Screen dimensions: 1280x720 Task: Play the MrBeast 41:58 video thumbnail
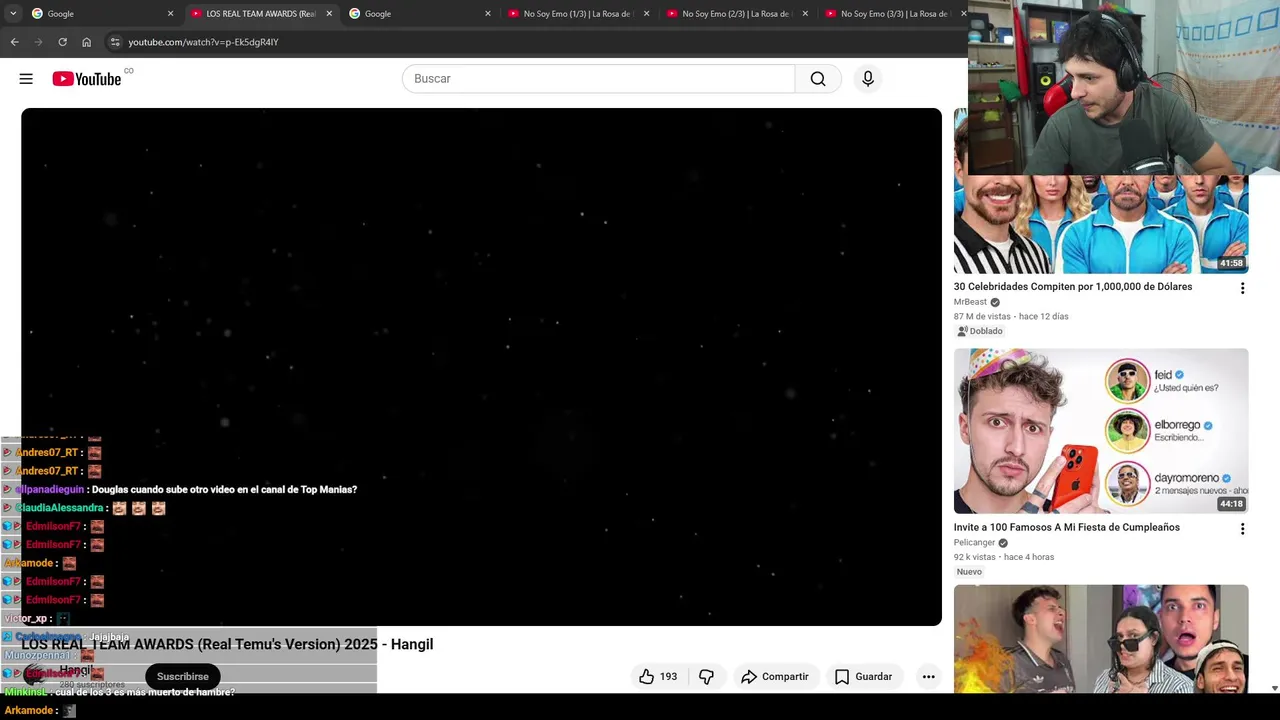click(1101, 225)
